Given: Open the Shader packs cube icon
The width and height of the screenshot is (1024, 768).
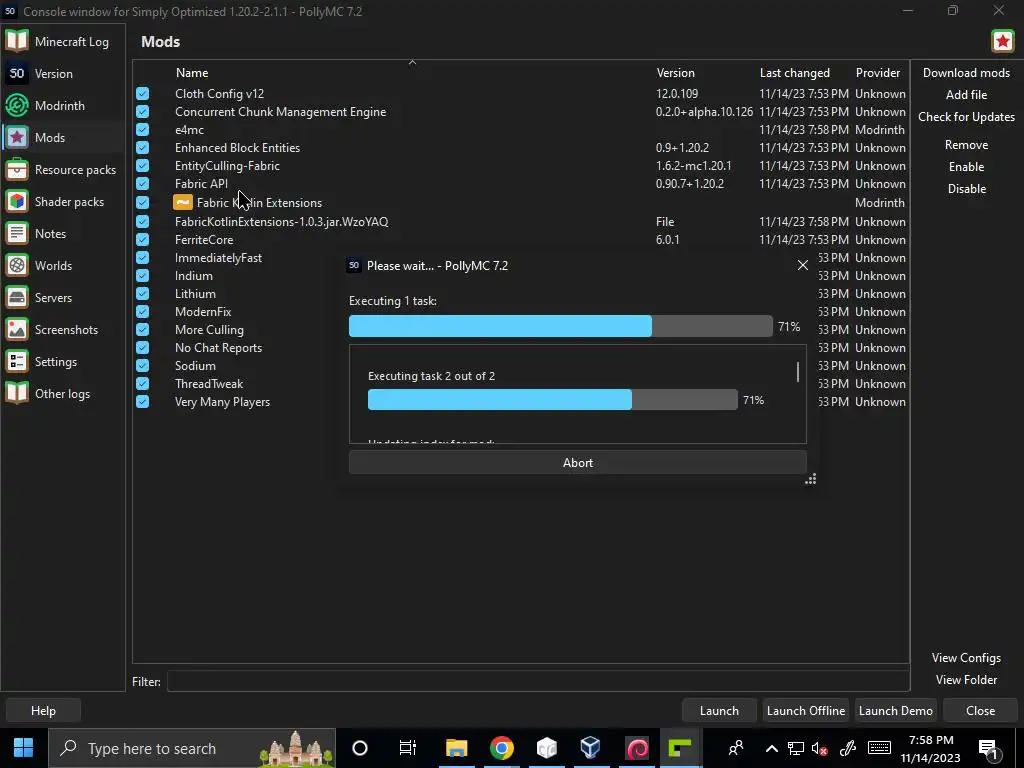Looking at the screenshot, I should pos(17,201).
